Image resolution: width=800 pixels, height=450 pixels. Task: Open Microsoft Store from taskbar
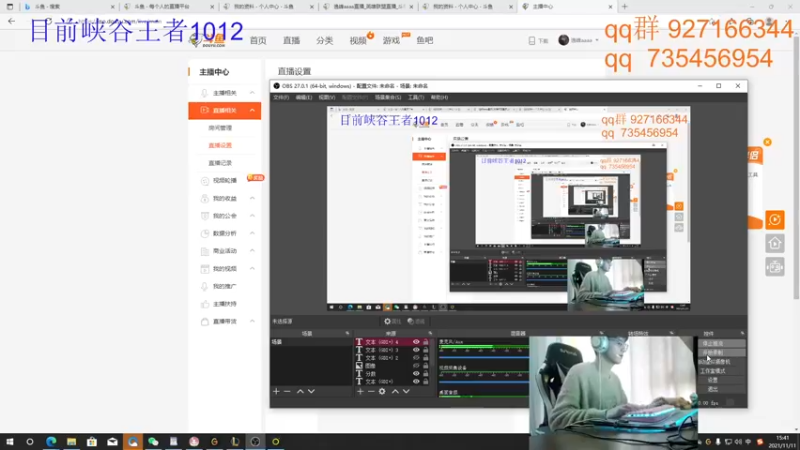coord(92,441)
